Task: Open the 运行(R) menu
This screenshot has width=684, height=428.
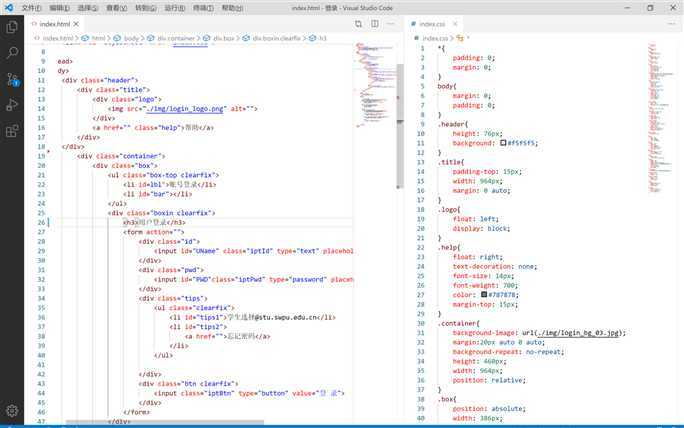Action: pos(174,8)
